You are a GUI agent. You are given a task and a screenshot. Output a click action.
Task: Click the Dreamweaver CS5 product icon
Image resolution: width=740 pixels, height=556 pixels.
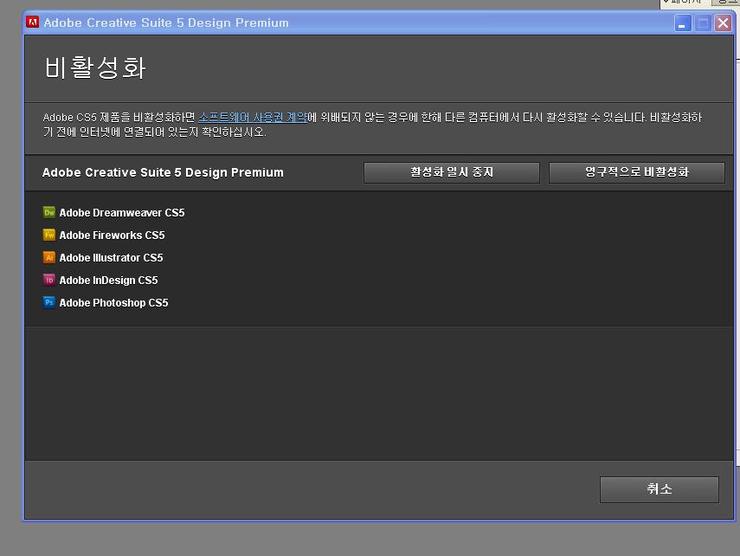(x=49, y=212)
